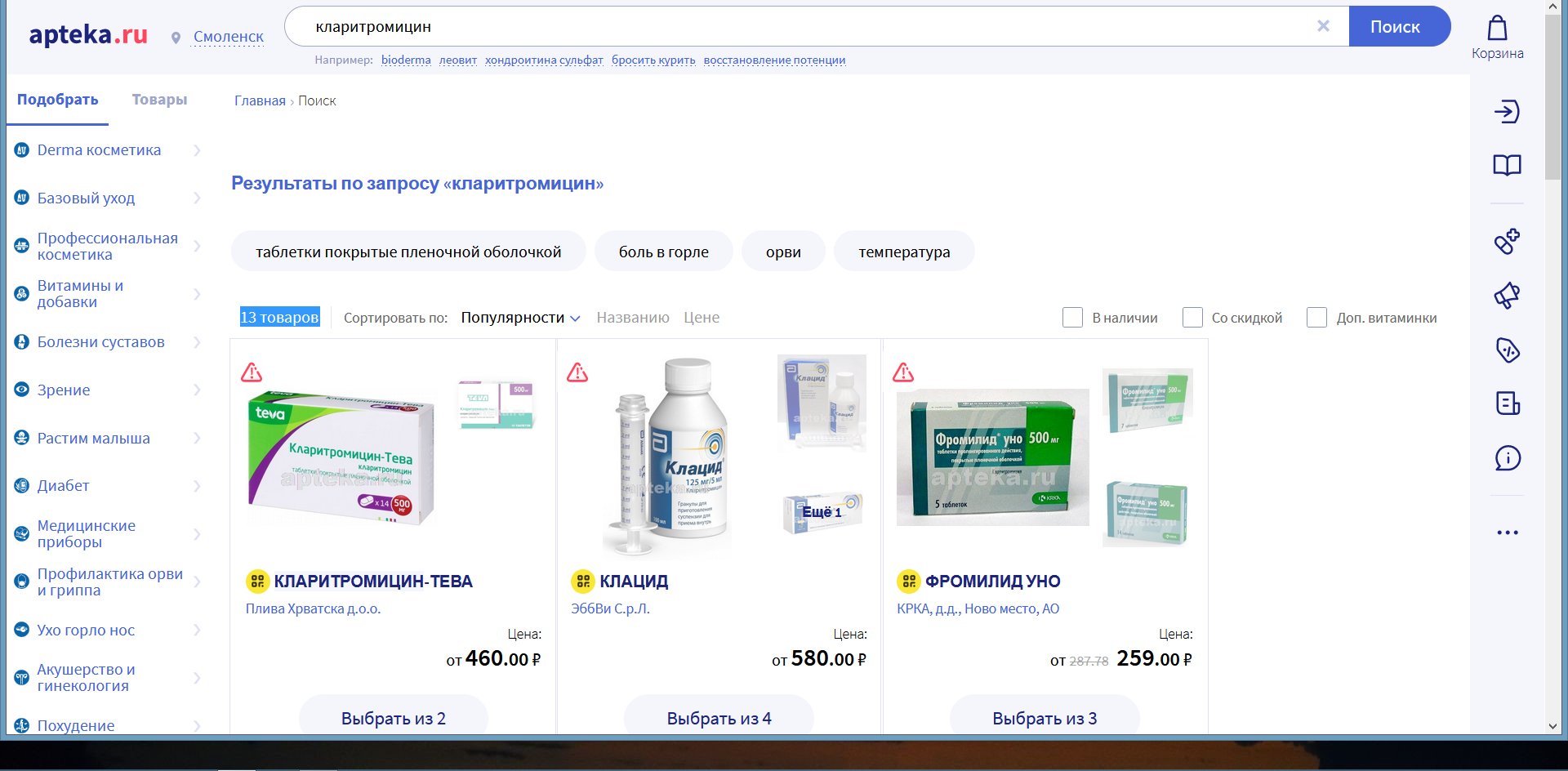This screenshot has width=1568, height=771.
Task: Expand Базовый уход category chevron
Action: [197, 198]
